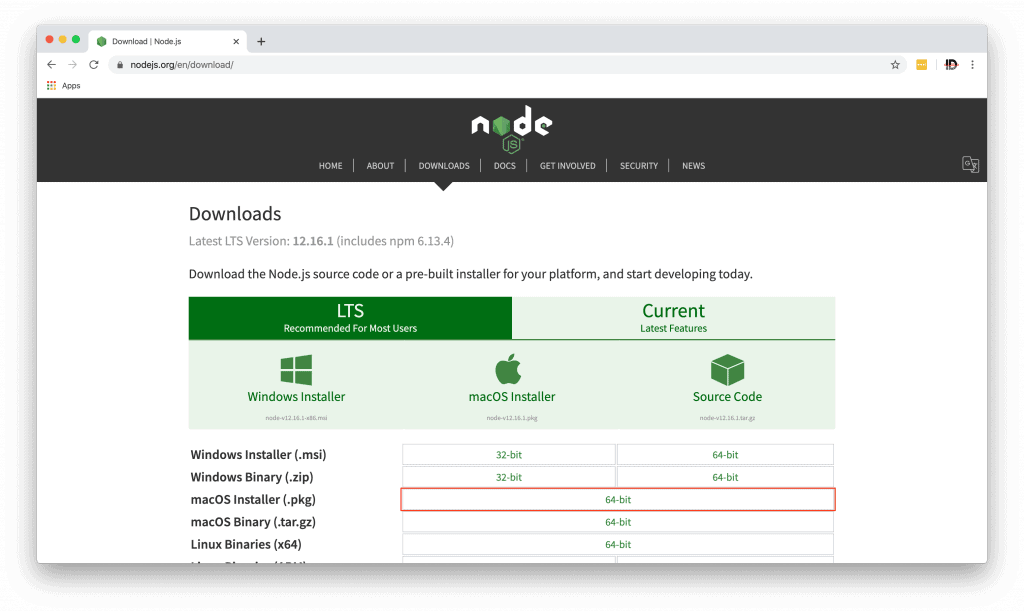This screenshot has height=612, width=1024.
Task: Click the macOS Installer (.pkg) row label
Action: (x=253, y=500)
